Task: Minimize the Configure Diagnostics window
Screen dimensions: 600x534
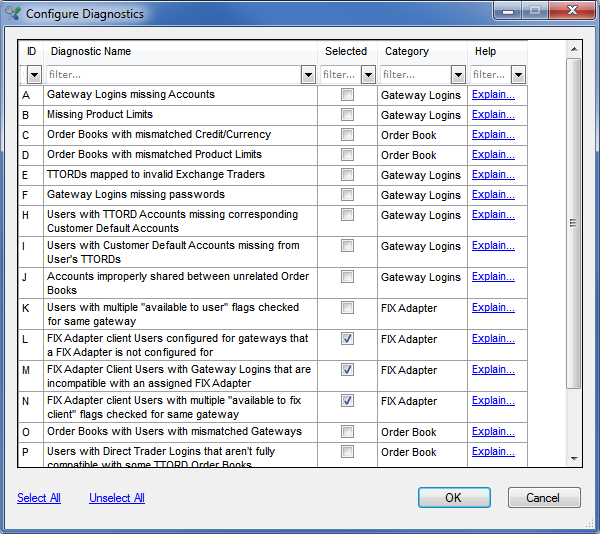Action: point(508,10)
